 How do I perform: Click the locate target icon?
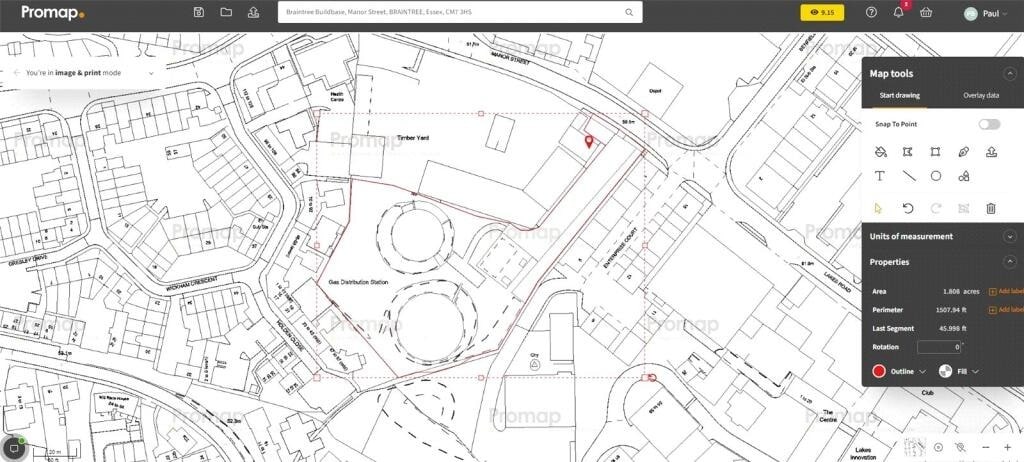(x=938, y=447)
